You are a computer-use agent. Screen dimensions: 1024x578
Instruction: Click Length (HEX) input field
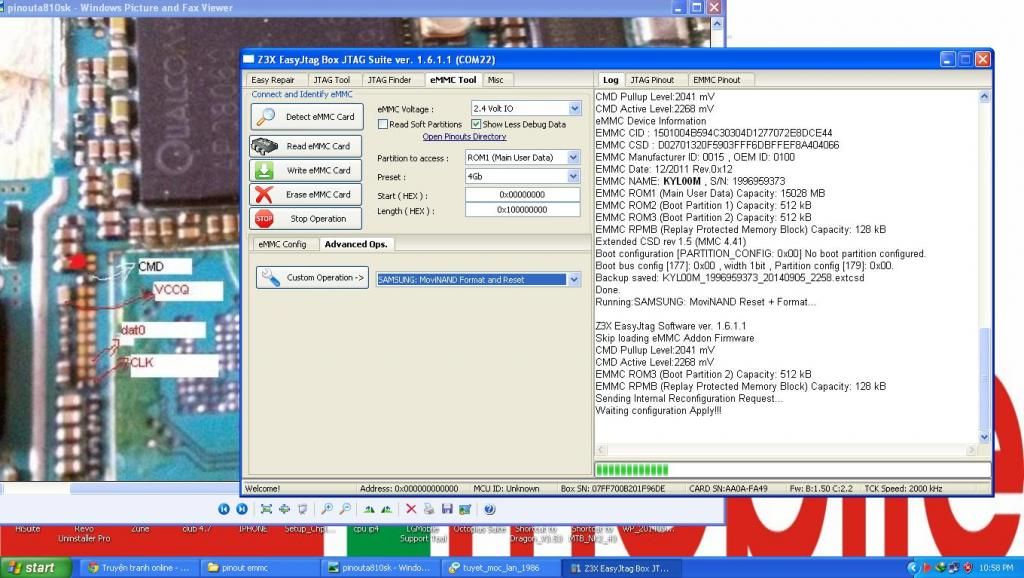522,210
